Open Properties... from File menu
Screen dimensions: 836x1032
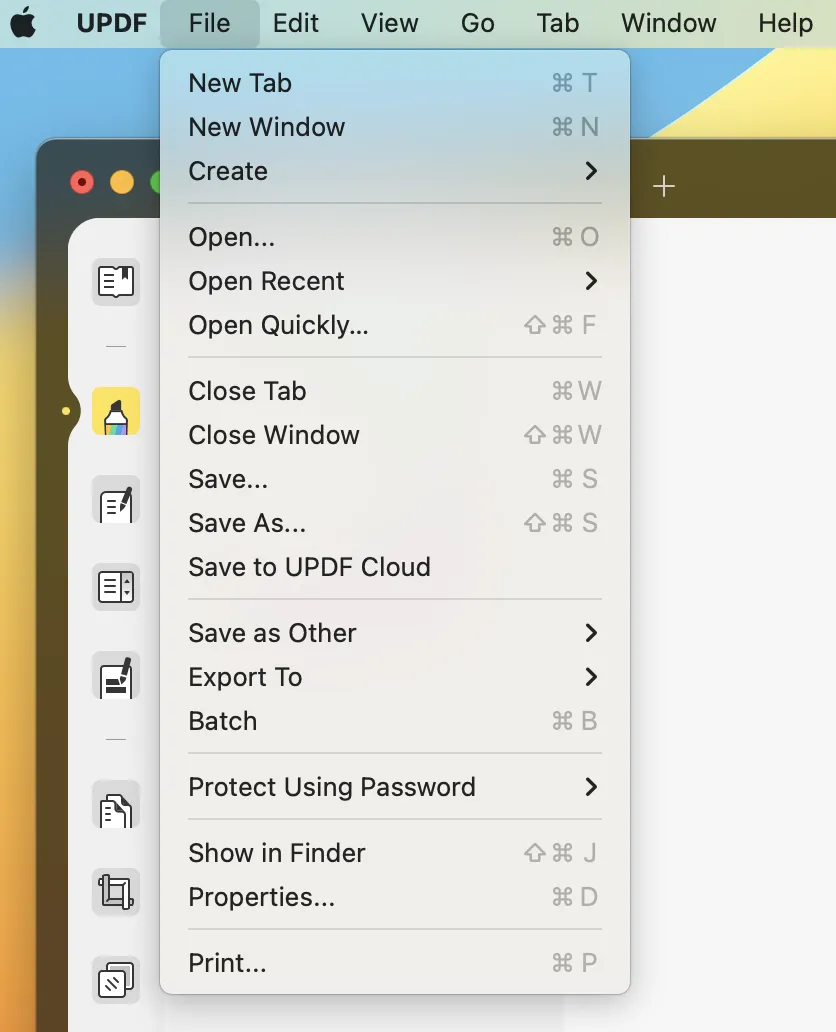[395, 897]
